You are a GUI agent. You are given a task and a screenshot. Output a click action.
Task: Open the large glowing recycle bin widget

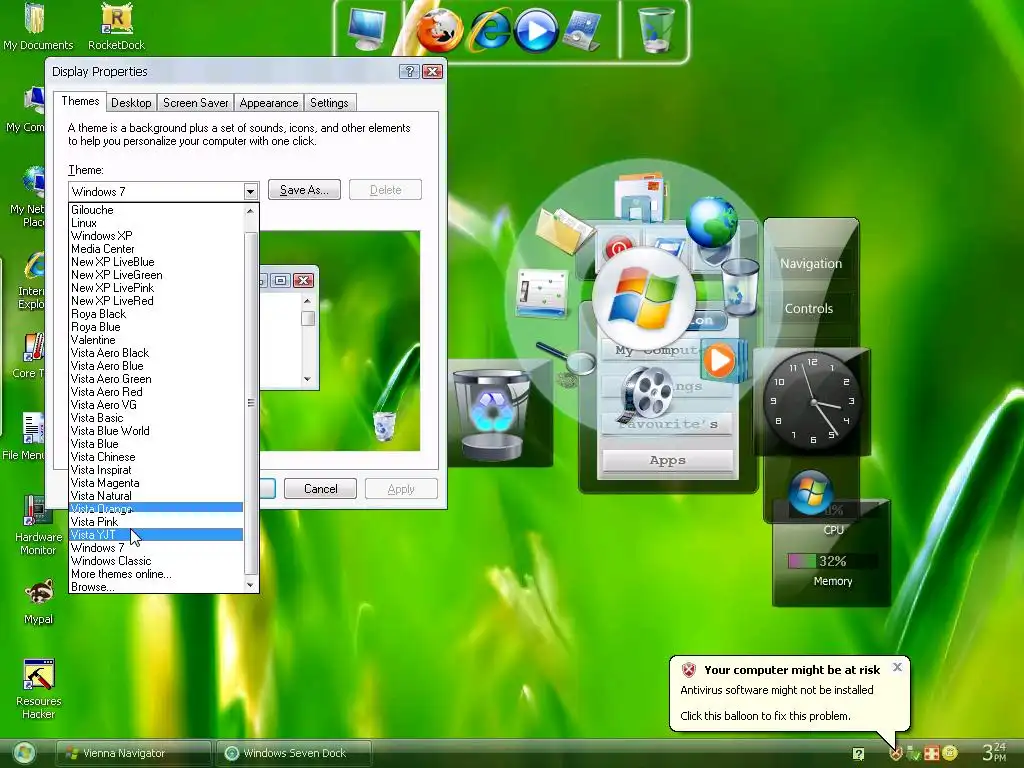(491, 414)
